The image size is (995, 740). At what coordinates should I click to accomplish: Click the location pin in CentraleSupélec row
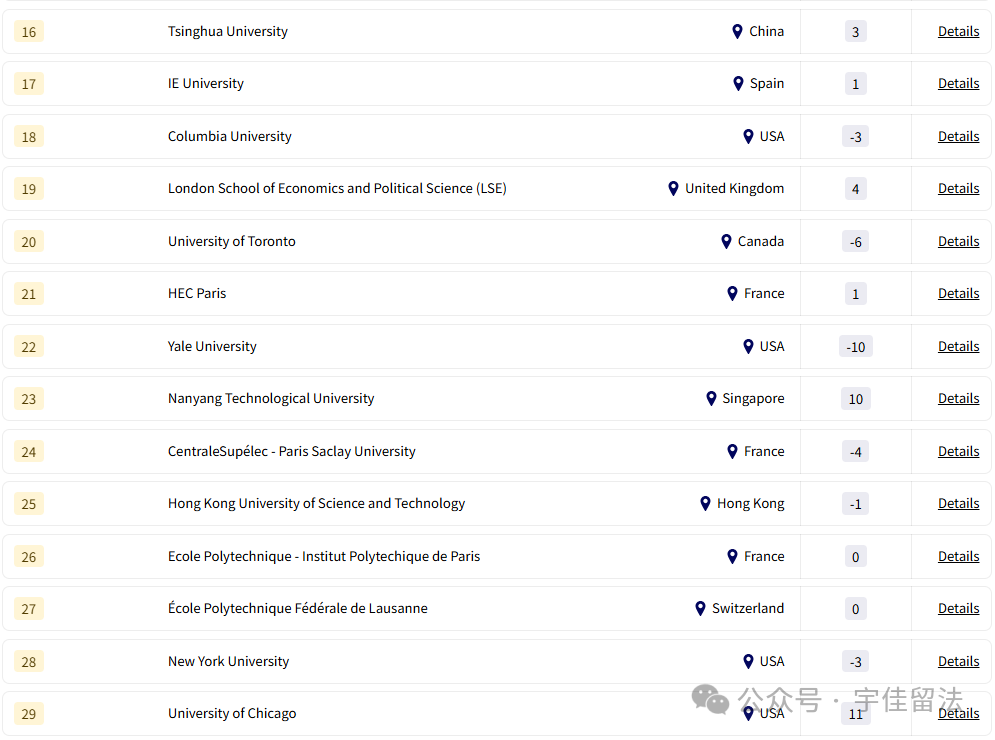click(732, 451)
